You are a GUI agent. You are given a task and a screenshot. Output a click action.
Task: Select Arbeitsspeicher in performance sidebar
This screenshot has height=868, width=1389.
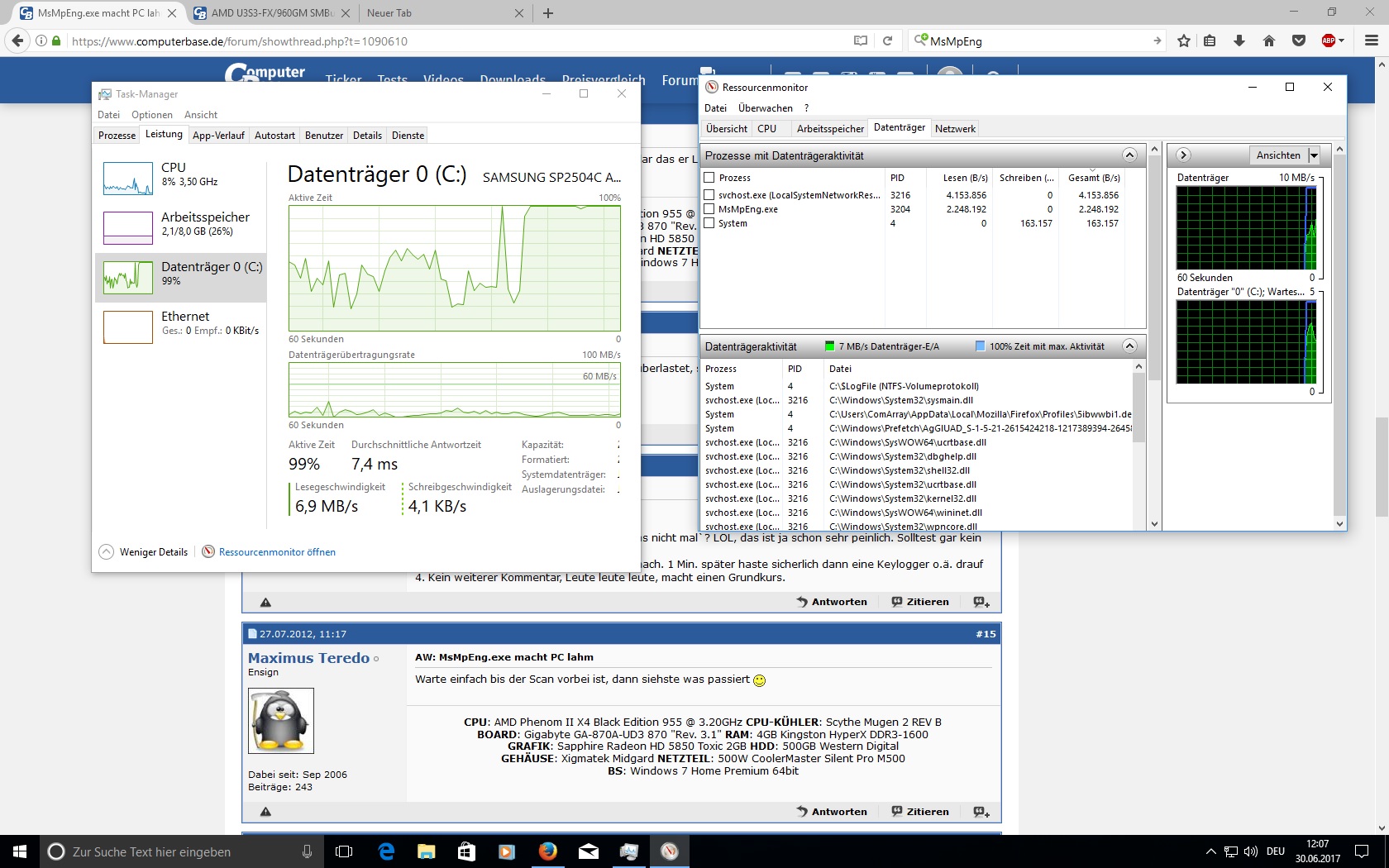(x=179, y=227)
